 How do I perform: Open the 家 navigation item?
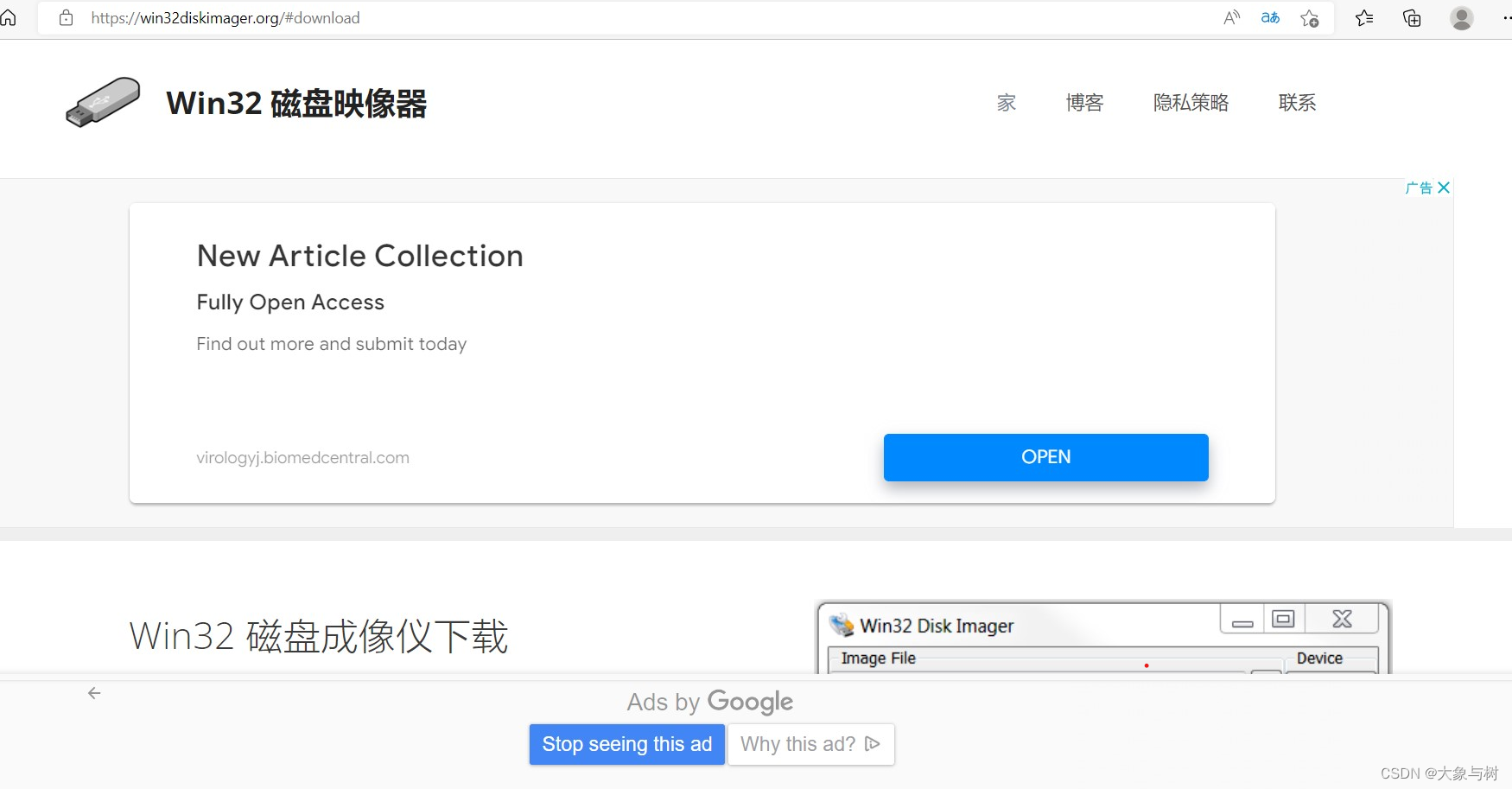click(x=1007, y=103)
